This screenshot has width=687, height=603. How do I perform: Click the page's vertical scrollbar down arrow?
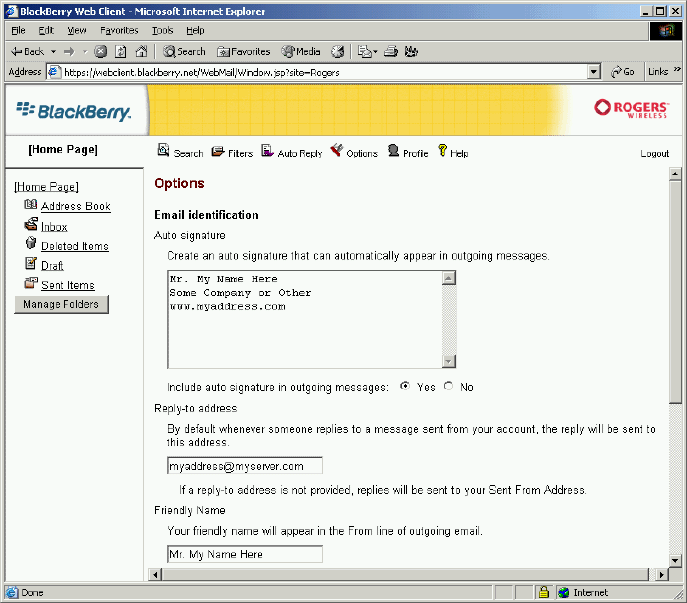675,559
